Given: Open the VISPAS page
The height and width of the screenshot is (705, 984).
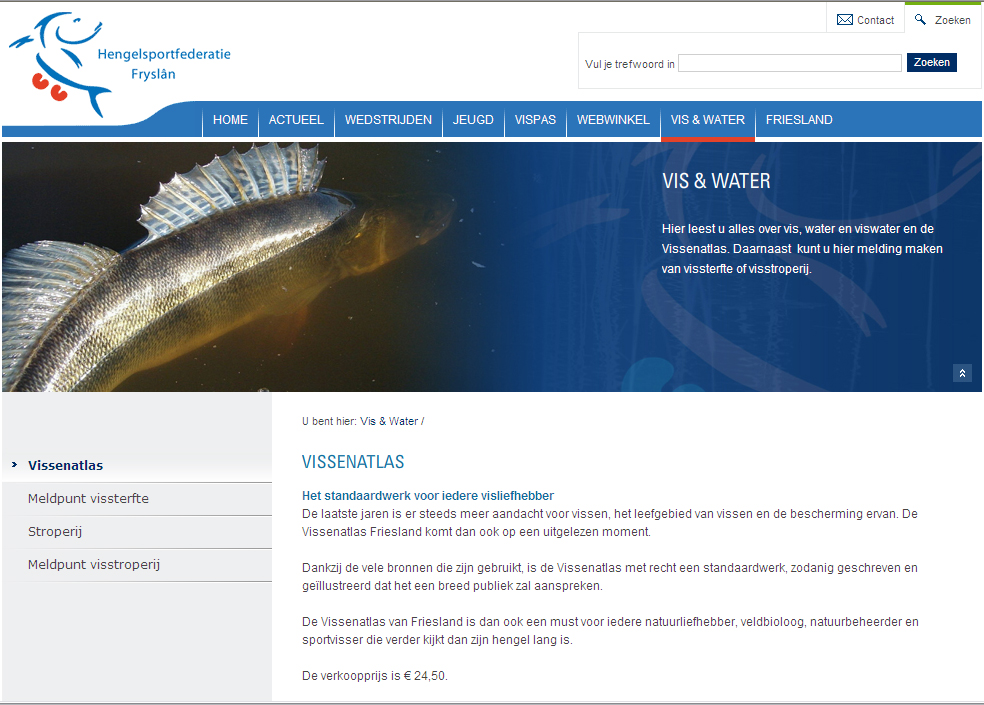Looking at the screenshot, I should (x=535, y=120).
